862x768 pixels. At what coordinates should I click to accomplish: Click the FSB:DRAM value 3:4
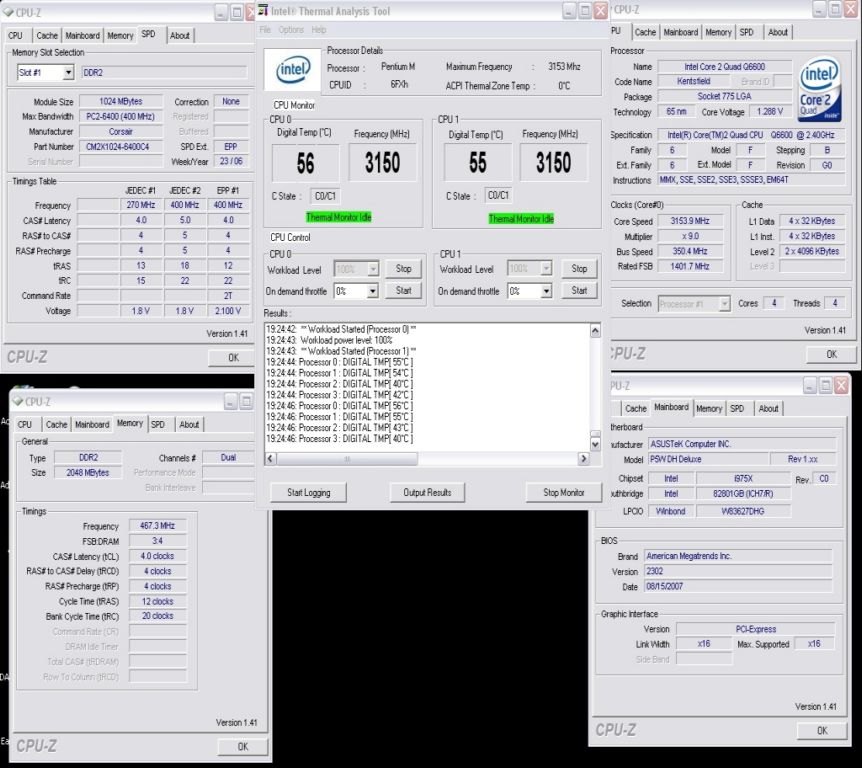coord(157,541)
